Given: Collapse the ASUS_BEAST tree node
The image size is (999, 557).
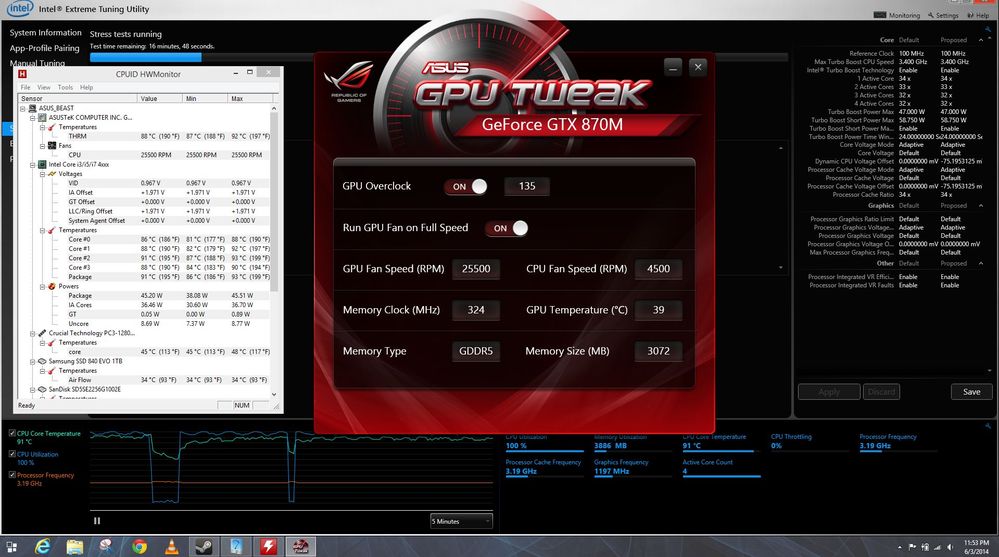Looking at the screenshot, I should click(23, 108).
